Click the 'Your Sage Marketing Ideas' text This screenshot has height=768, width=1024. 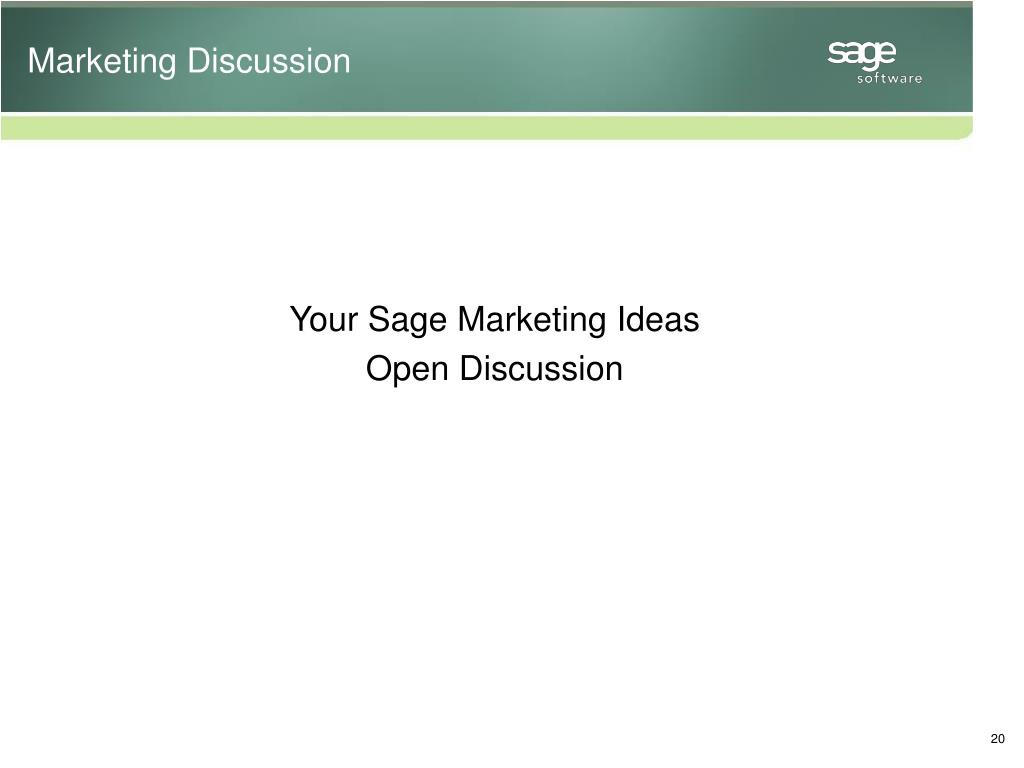(494, 320)
